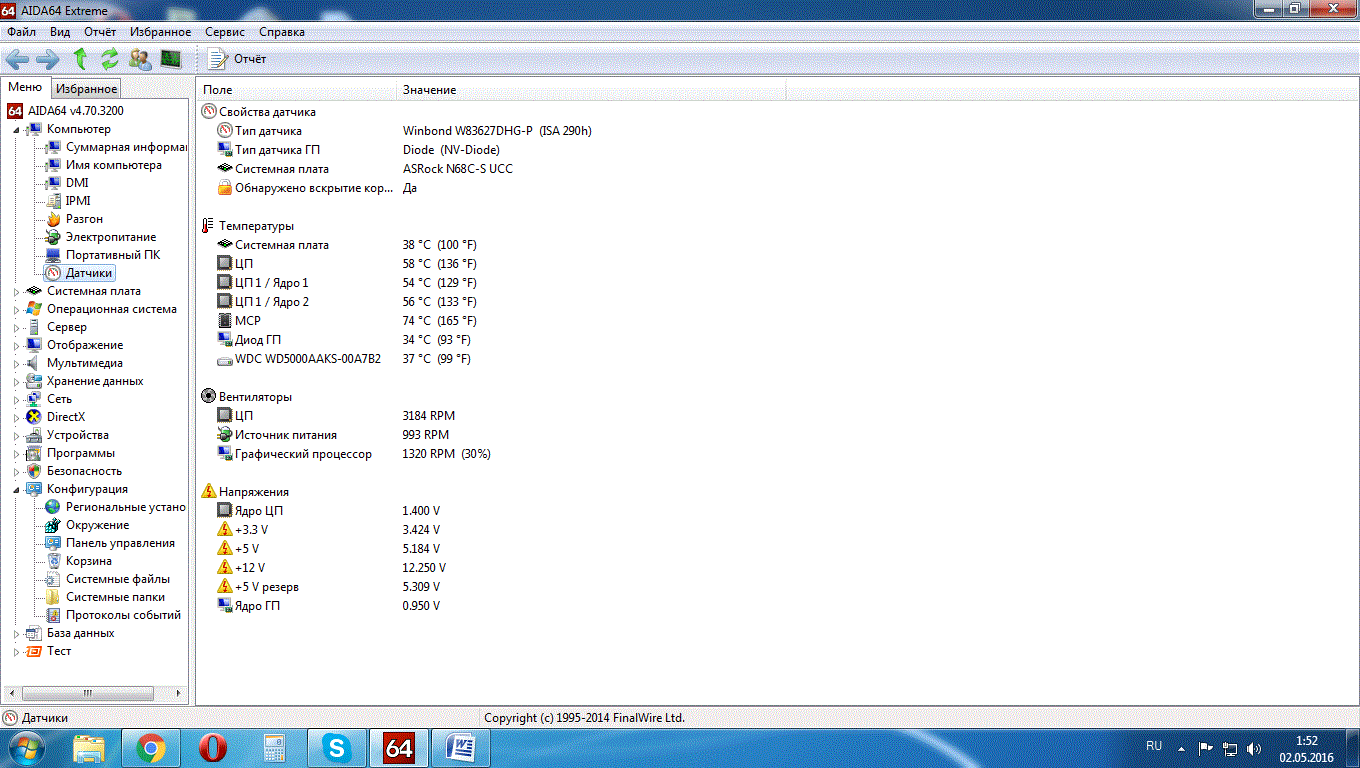Collapse the Компьютер tree node
The height and width of the screenshot is (768, 1360).
point(16,129)
